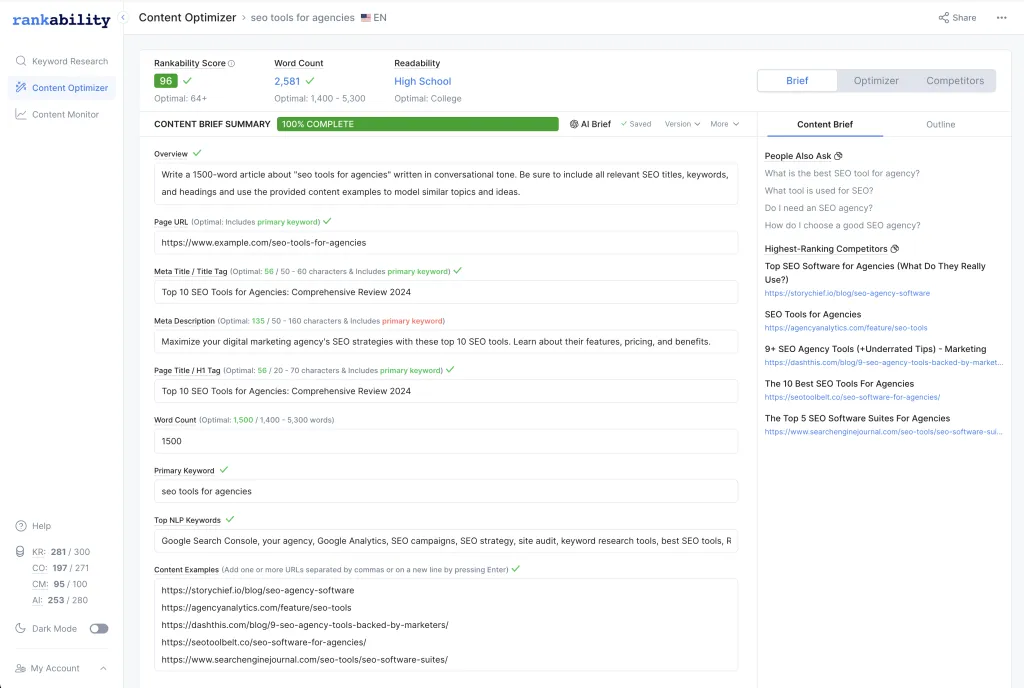Screen dimensions: 1024x688
Task: Open the three-dot options menu
Action: (x=1002, y=17)
